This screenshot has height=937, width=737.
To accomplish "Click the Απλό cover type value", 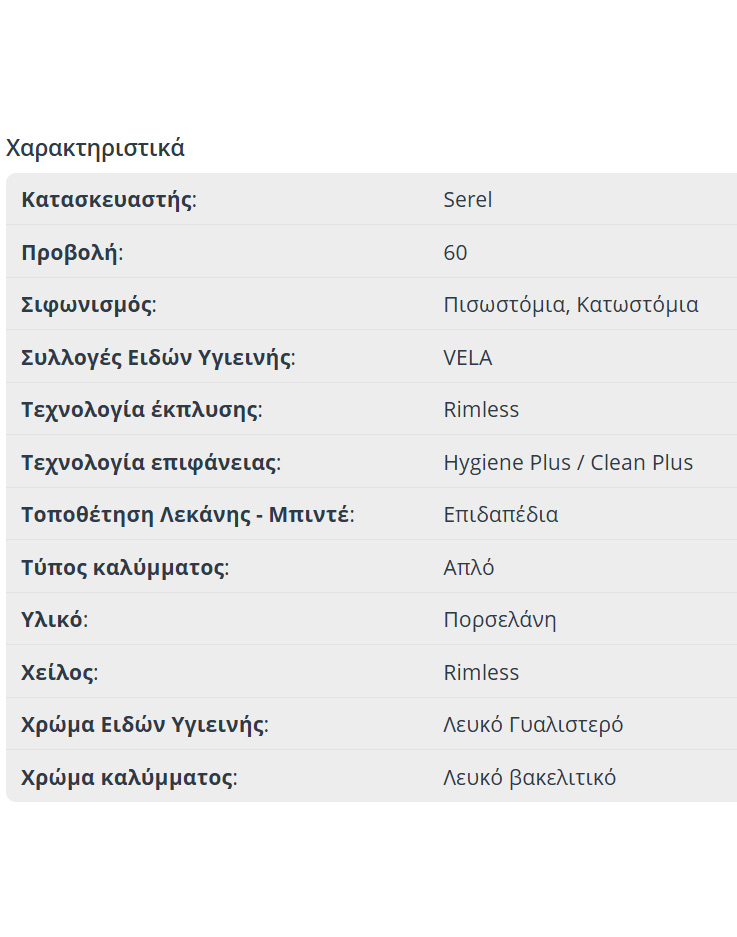I will coord(469,567).
